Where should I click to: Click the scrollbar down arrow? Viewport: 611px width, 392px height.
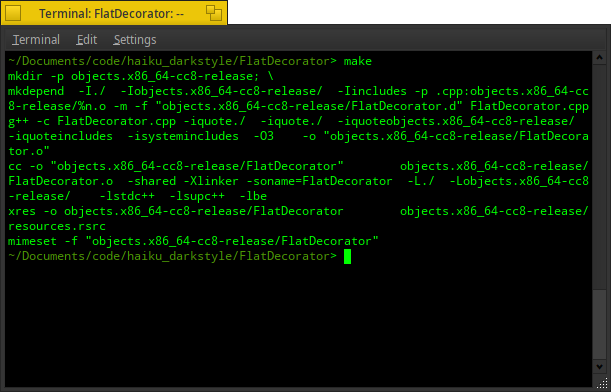tap(599, 366)
